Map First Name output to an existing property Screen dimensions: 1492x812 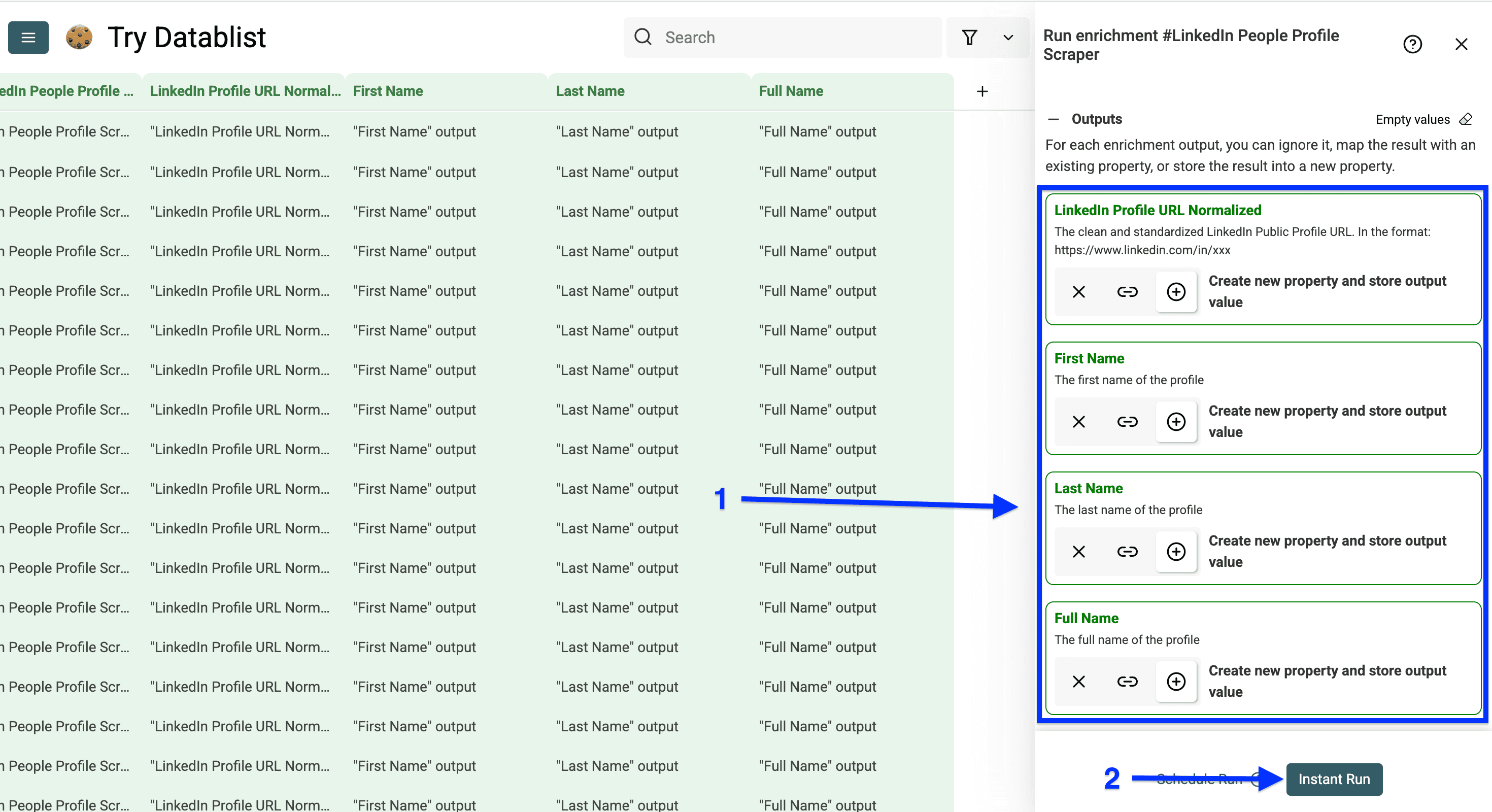coord(1127,422)
